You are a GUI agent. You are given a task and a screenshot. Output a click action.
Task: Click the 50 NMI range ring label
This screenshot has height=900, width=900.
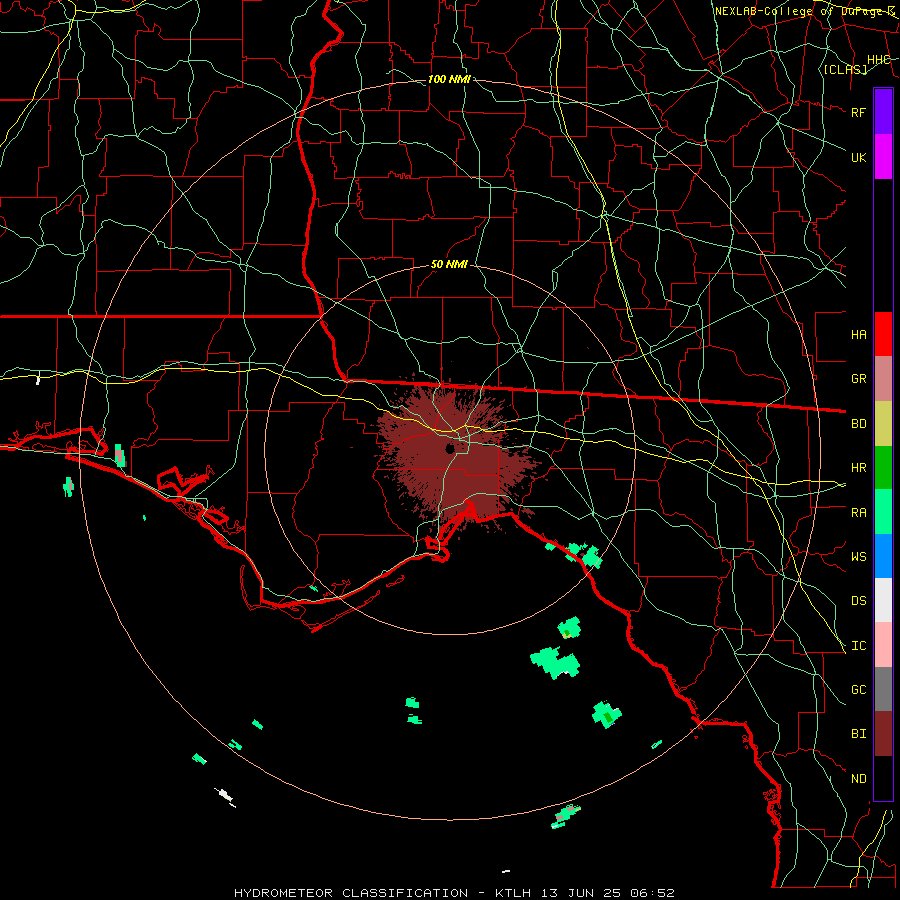coord(449,265)
